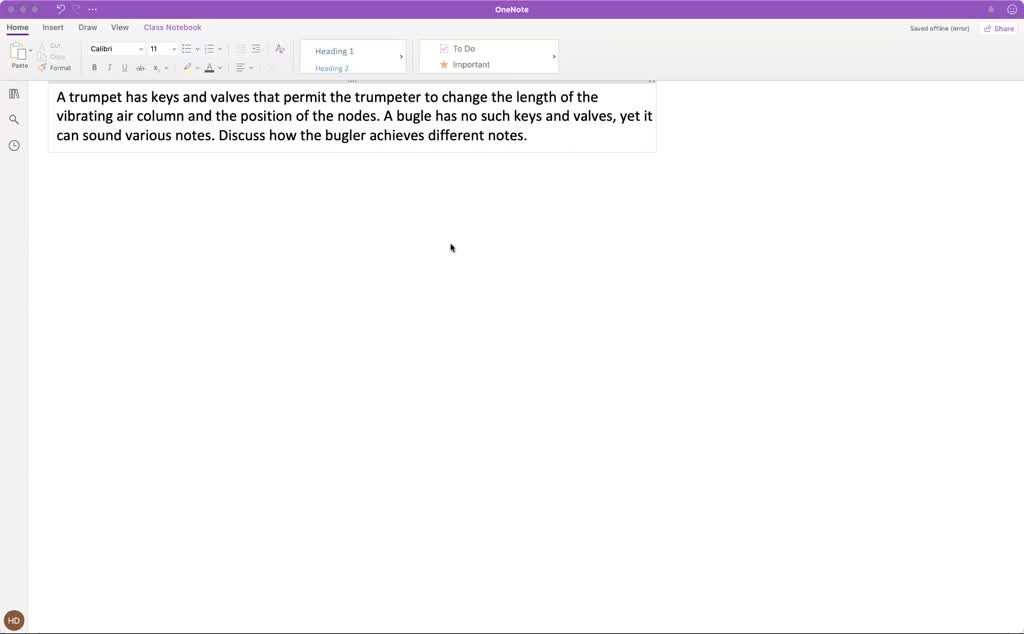Click the Format painter button
The height and width of the screenshot is (634, 1024).
pyautogui.click(x=55, y=68)
